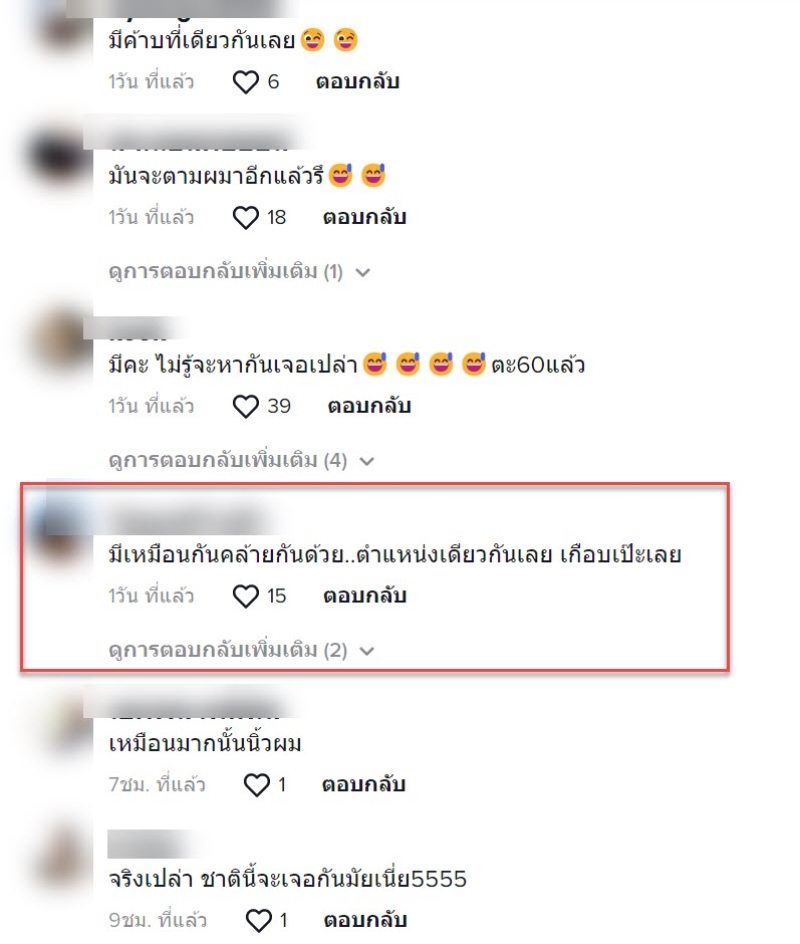The image size is (800, 944).
Task: Reply to the comment mentioning ตะ60แล้ว
Action: tap(369, 406)
